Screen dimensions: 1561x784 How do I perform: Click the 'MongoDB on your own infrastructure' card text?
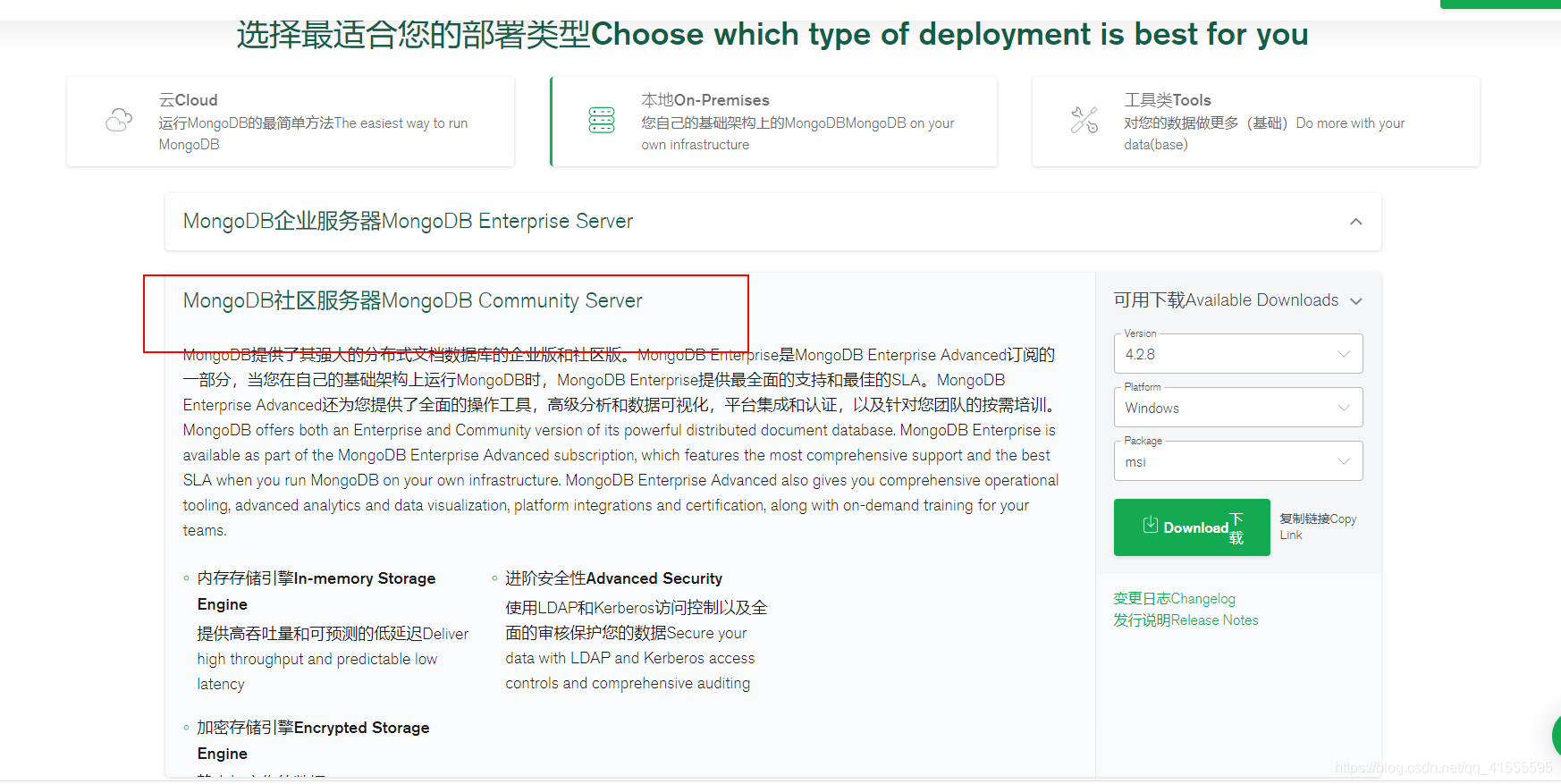coord(797,133)
